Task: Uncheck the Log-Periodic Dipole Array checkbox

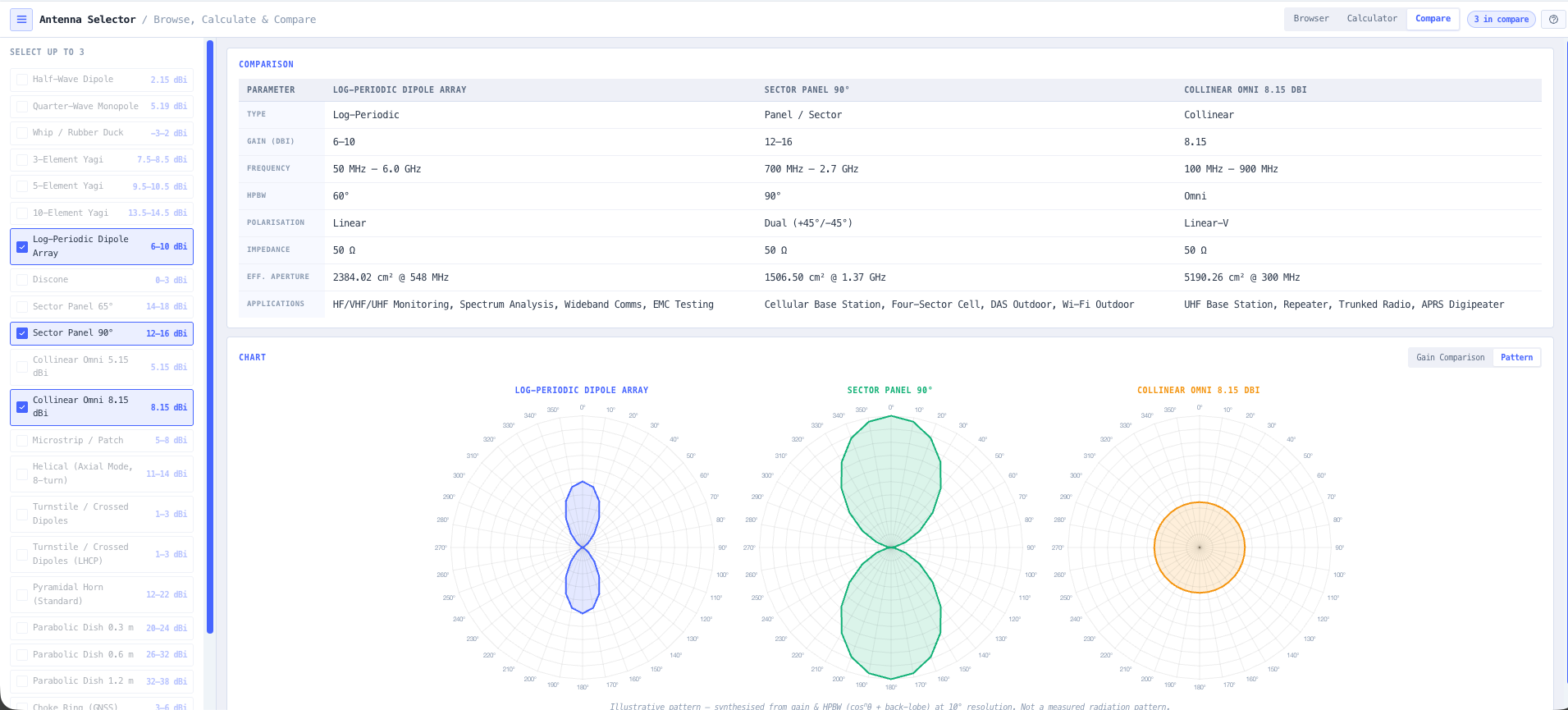Action: coord(22,246)
